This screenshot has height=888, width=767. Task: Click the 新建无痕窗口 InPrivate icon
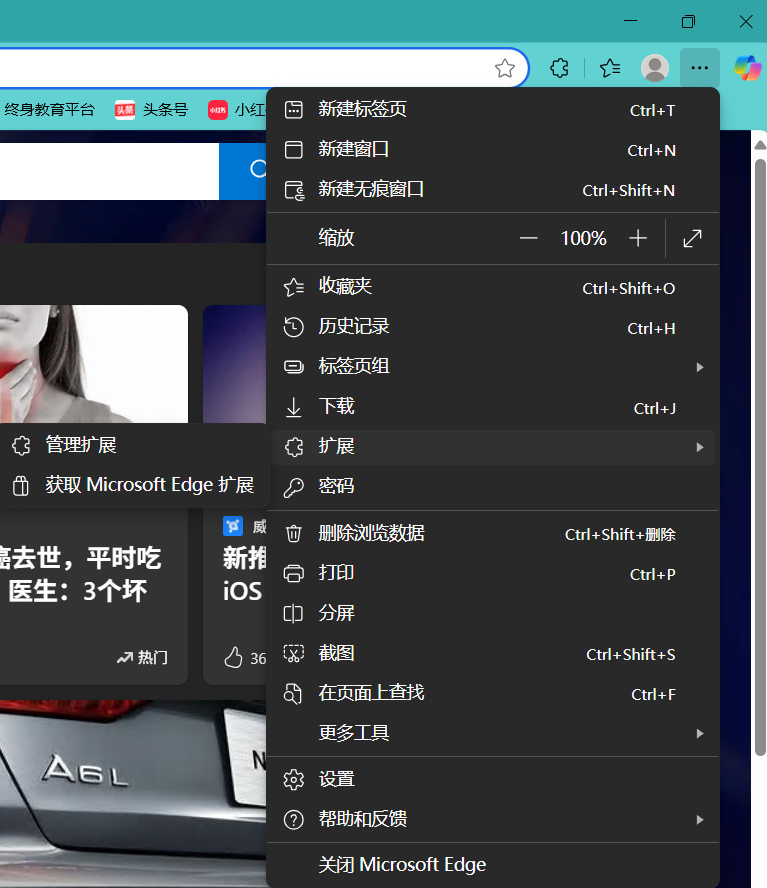[294, 190]
